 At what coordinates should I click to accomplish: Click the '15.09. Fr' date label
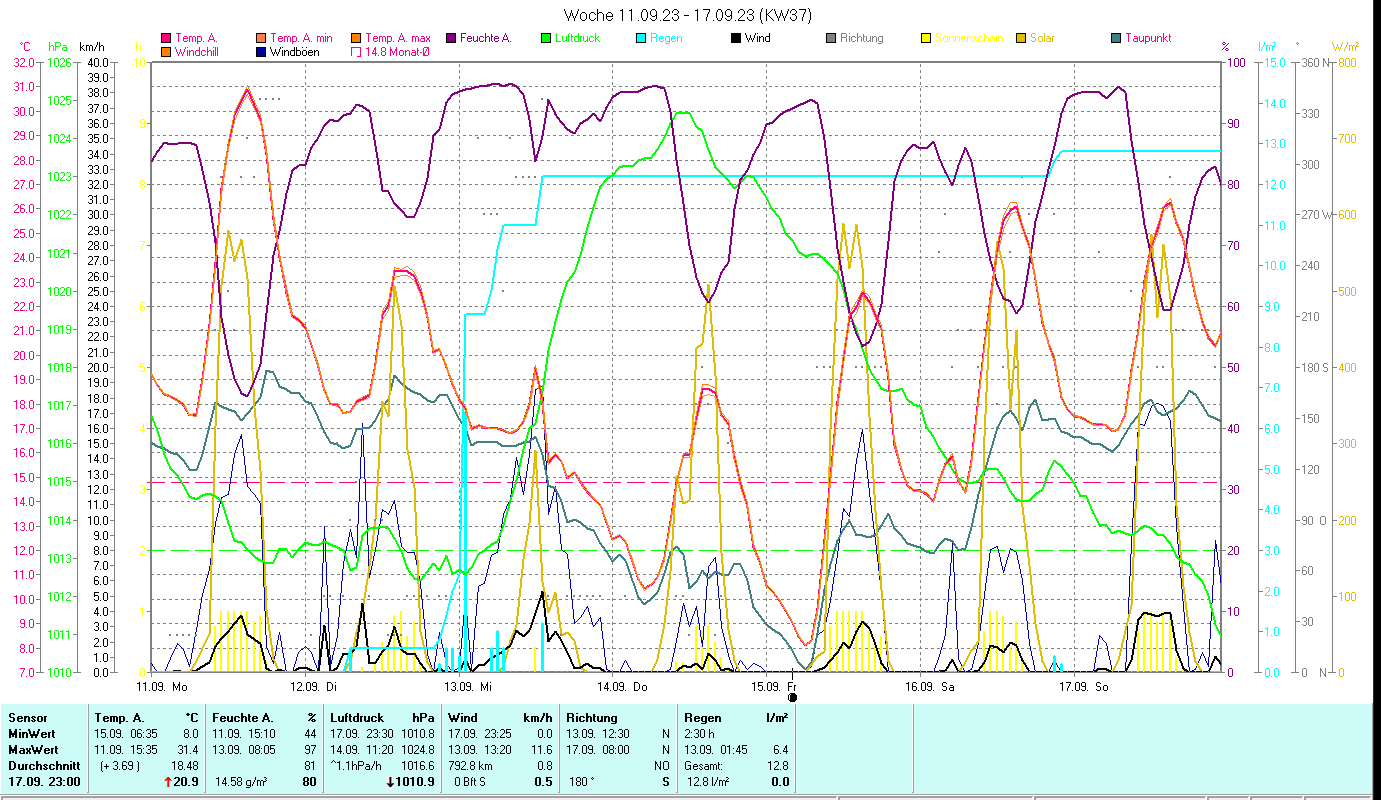click(x=775, y=687)
